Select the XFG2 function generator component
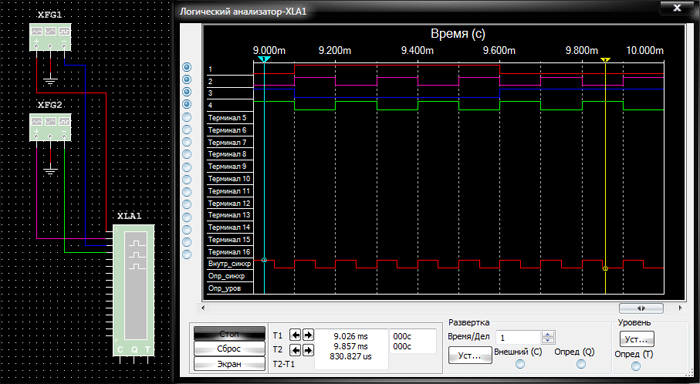Viewport: 700px width, 384px height. pos(50,128)
